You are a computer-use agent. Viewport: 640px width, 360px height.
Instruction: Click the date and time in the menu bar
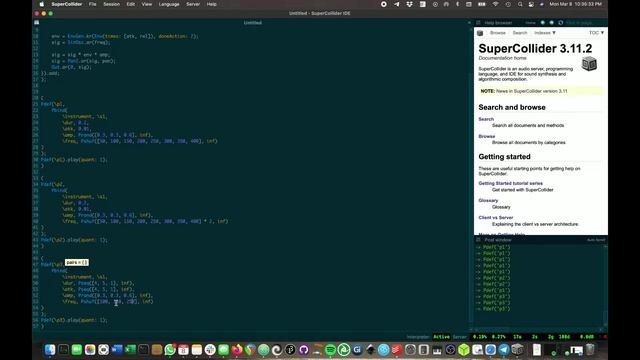pyautogui.click(x=576, y=4)
